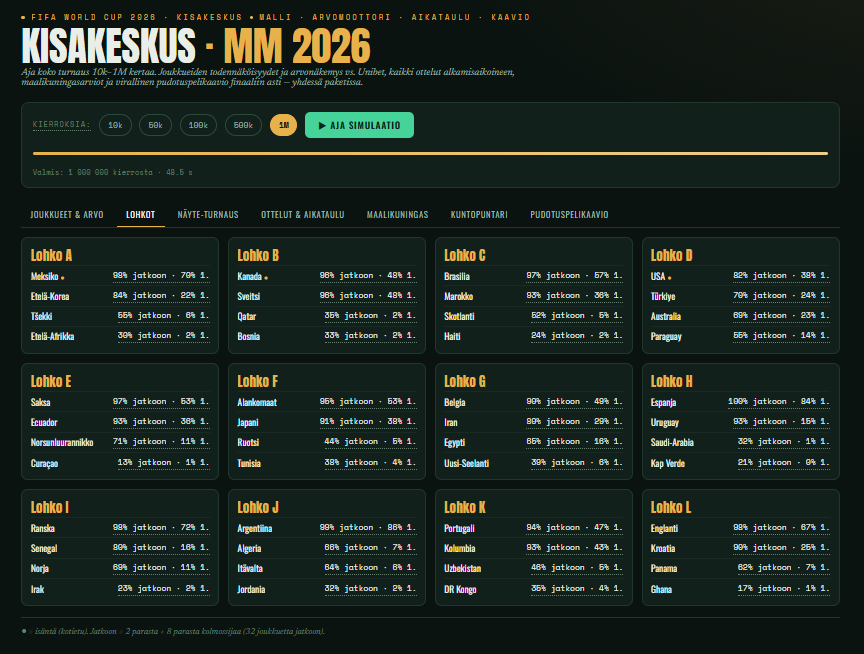Switch to the Näyte-turnaus tab
The height and width of the screenshot is (654, 864).
point(208,214)
